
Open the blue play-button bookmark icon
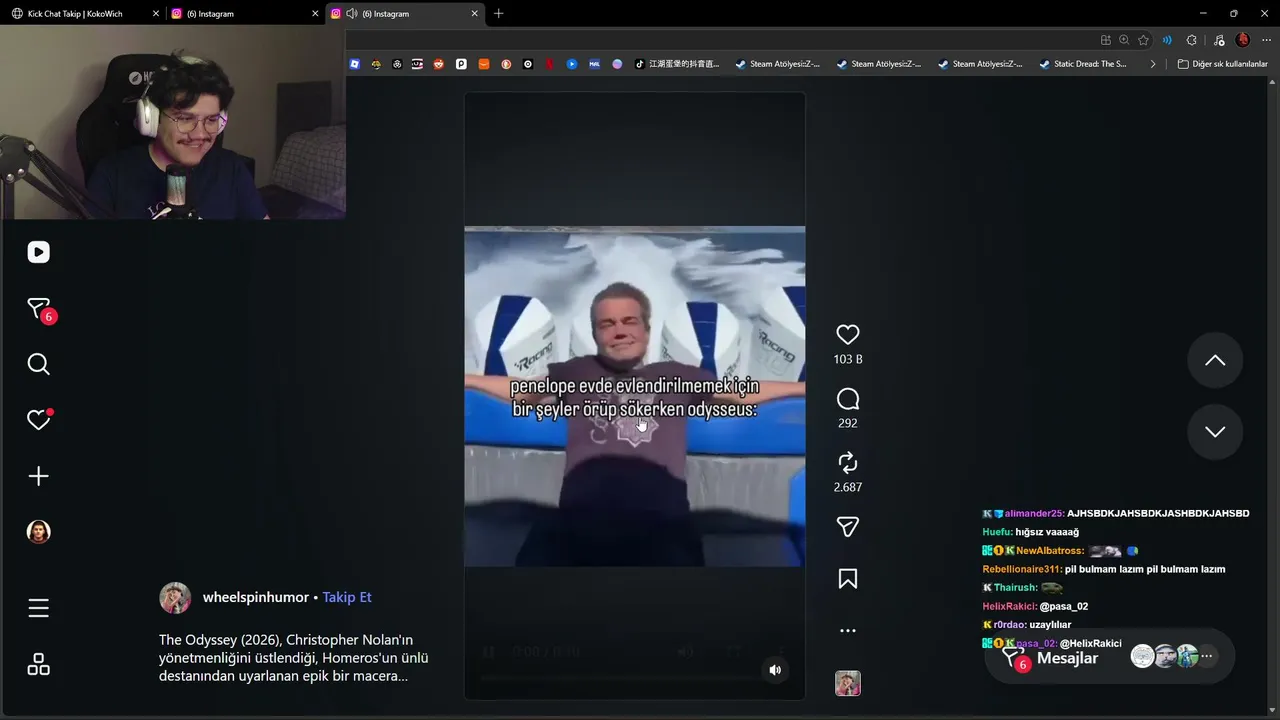click(x=572, y=64)
